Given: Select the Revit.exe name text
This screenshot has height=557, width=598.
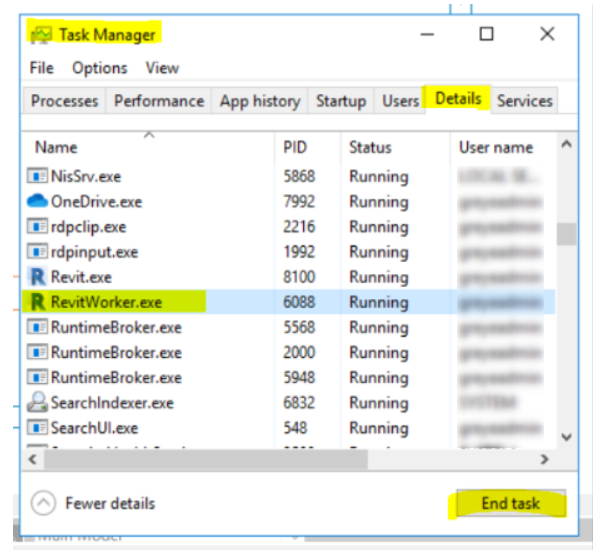Looking at the screenshot, I should (81, 277).
